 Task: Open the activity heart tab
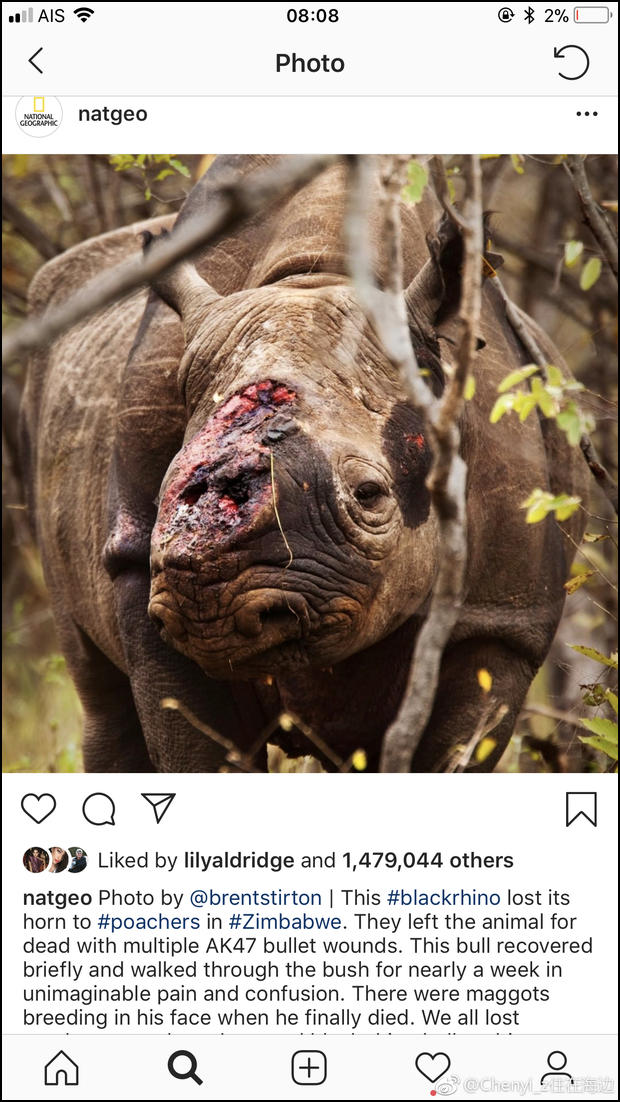click(x=433, y=1068)
